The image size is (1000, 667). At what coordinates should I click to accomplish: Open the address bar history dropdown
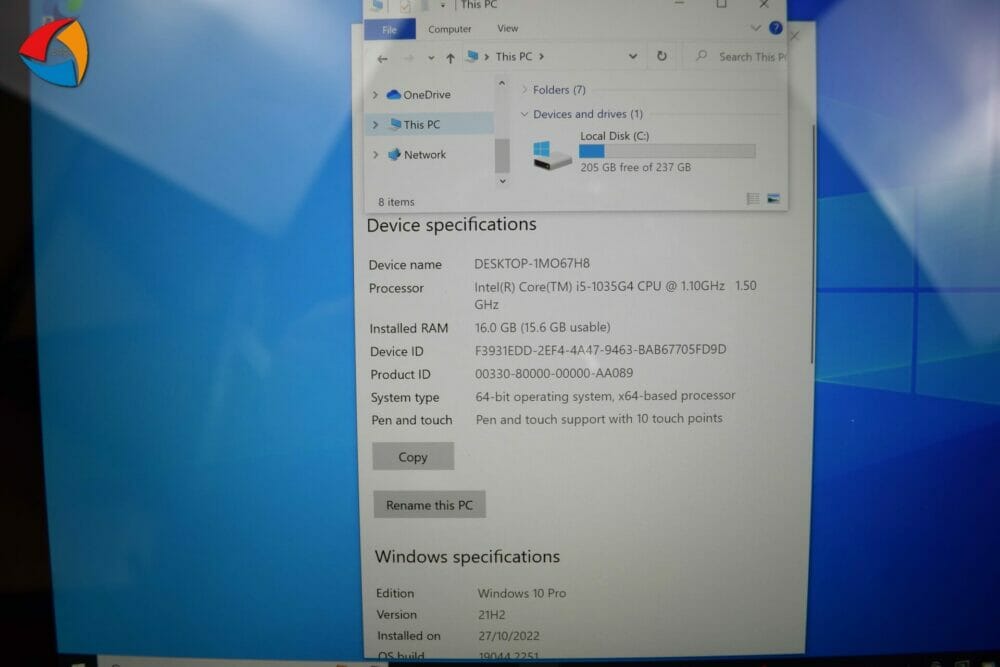tap(633, 56)
